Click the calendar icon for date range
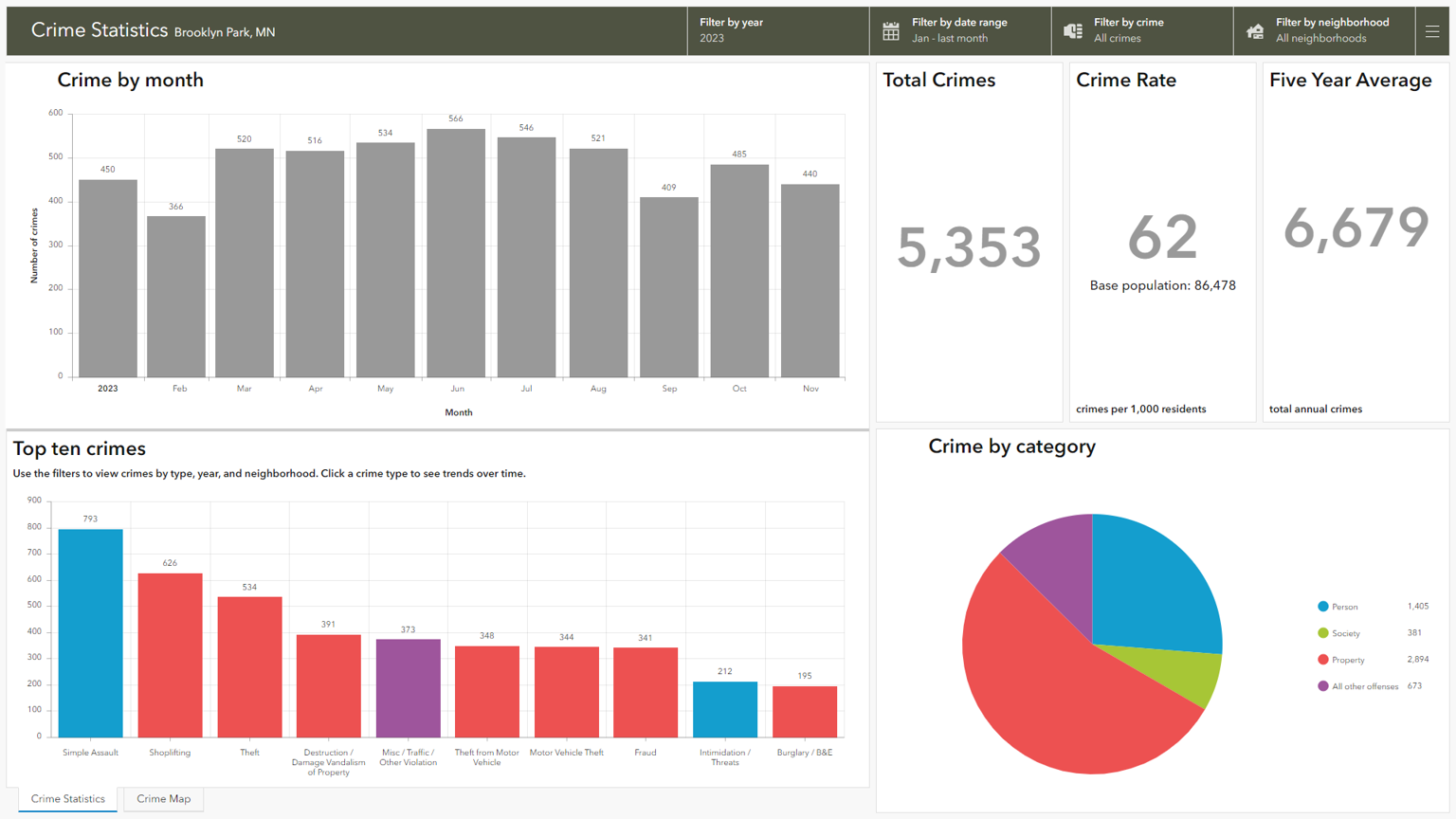Image resolution: width=1456 pixels, height=819 pixels. [x=891, y=31]
